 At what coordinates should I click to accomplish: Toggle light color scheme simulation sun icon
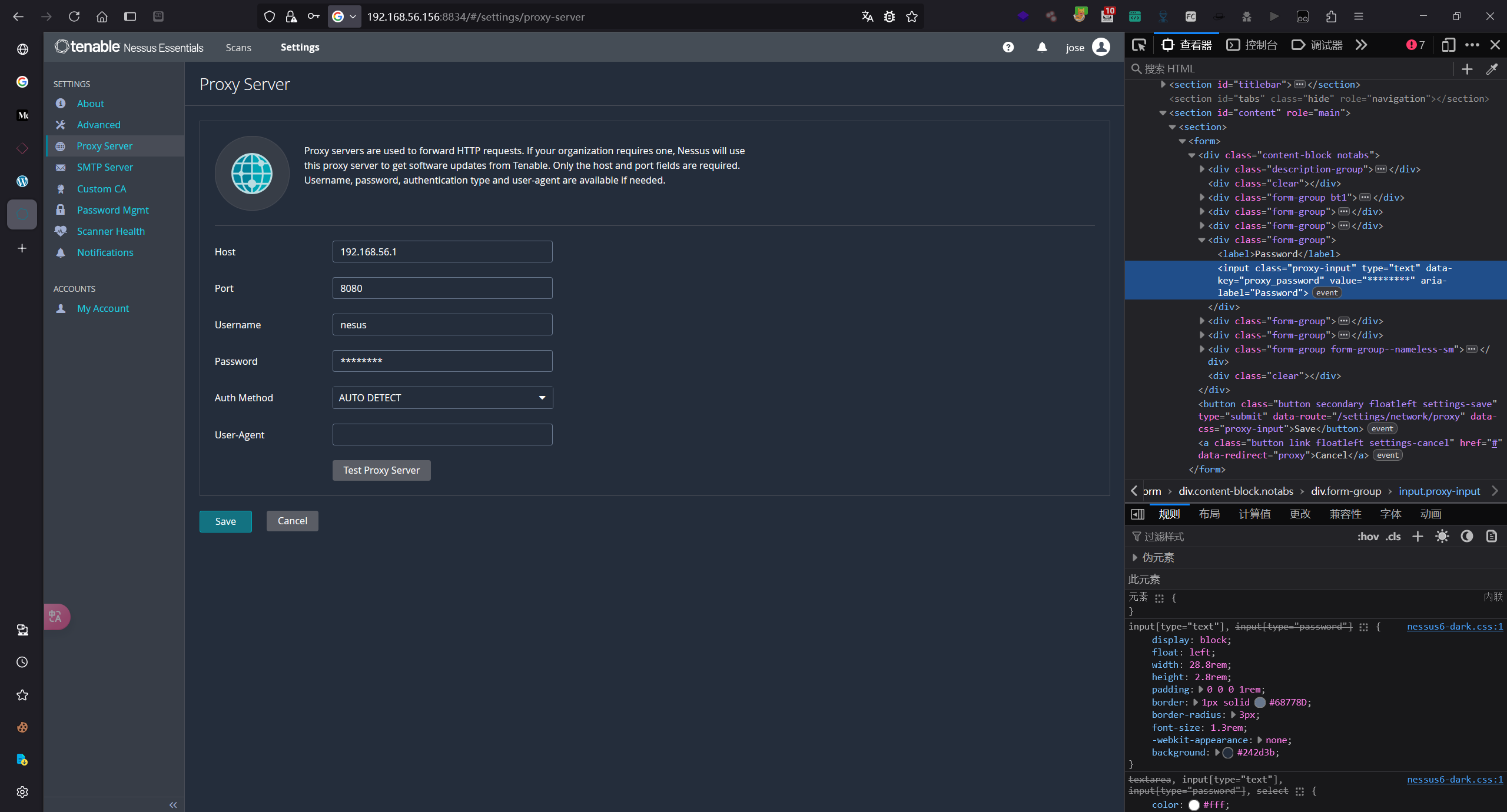[x=1442, y=537]
